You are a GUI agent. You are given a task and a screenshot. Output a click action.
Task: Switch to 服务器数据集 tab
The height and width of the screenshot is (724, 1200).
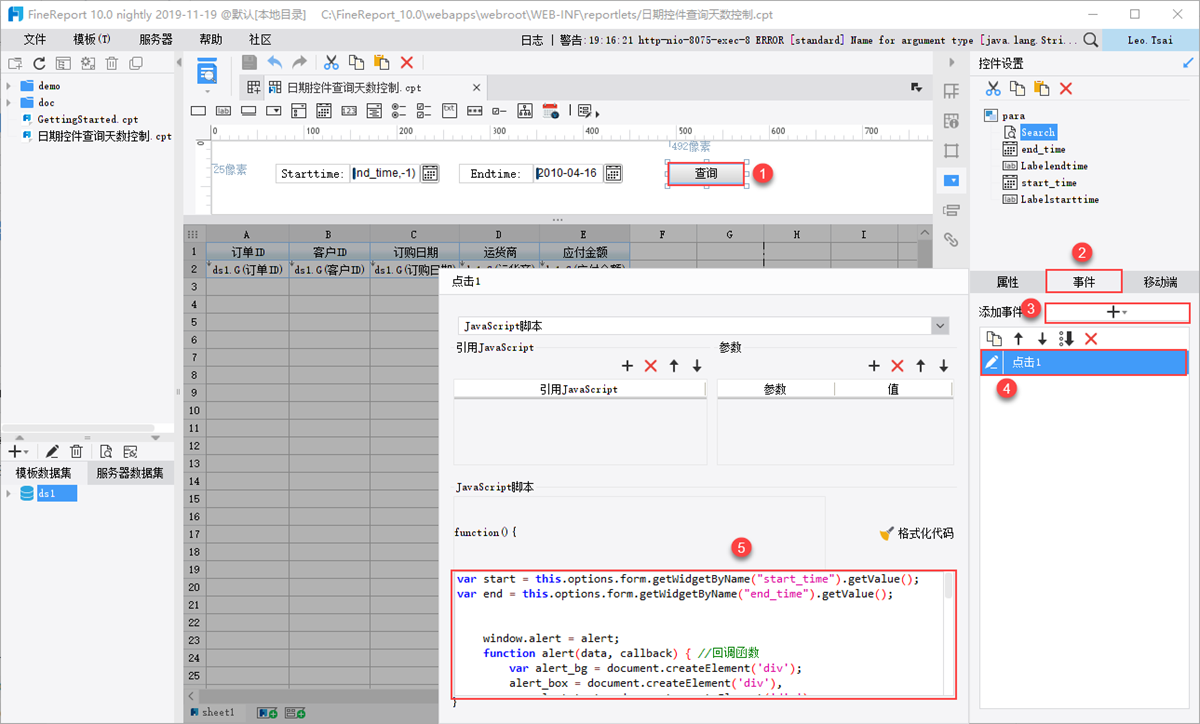pos(130,473)
